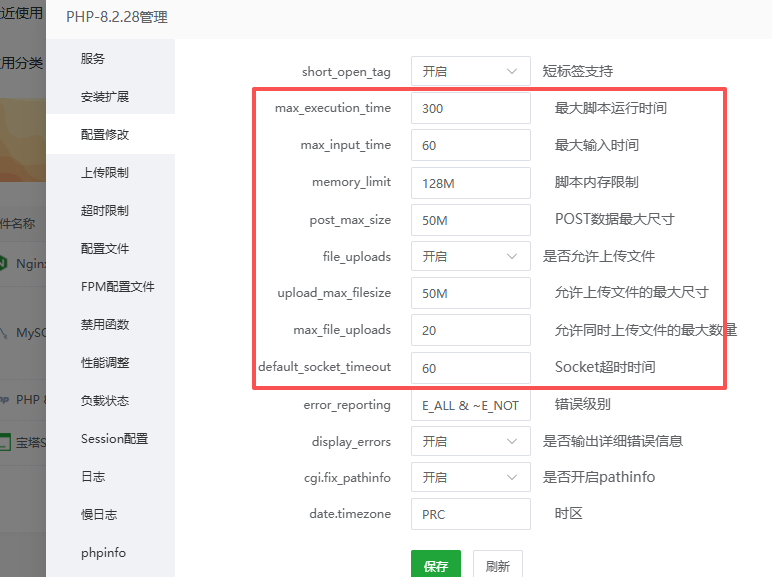Open FPM配置文件 section

(118, 287)
